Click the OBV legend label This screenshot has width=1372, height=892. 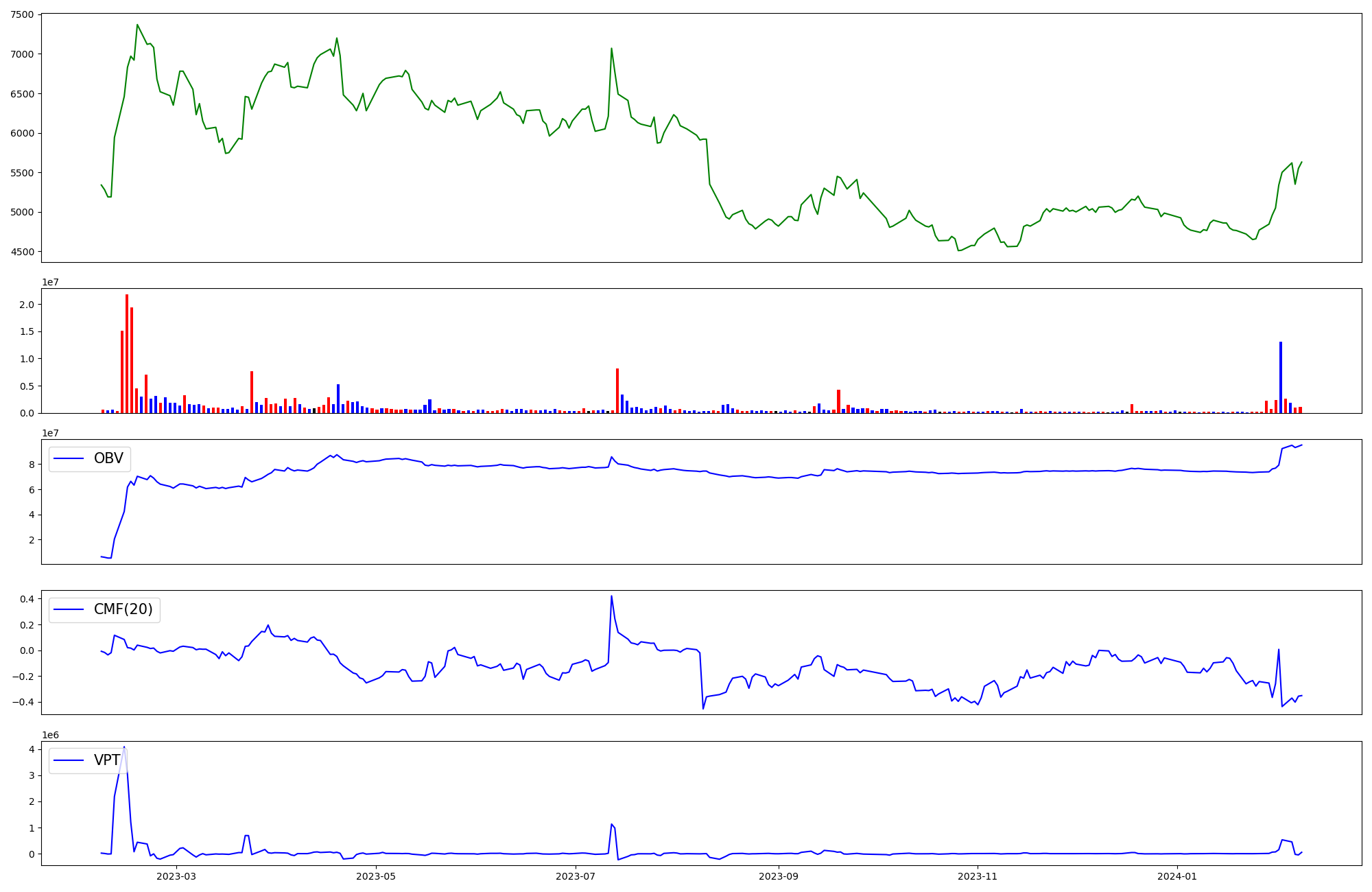coord(108,458)
